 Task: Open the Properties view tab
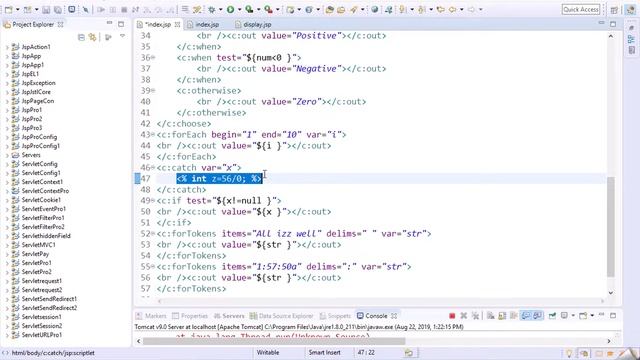(190, 316)
